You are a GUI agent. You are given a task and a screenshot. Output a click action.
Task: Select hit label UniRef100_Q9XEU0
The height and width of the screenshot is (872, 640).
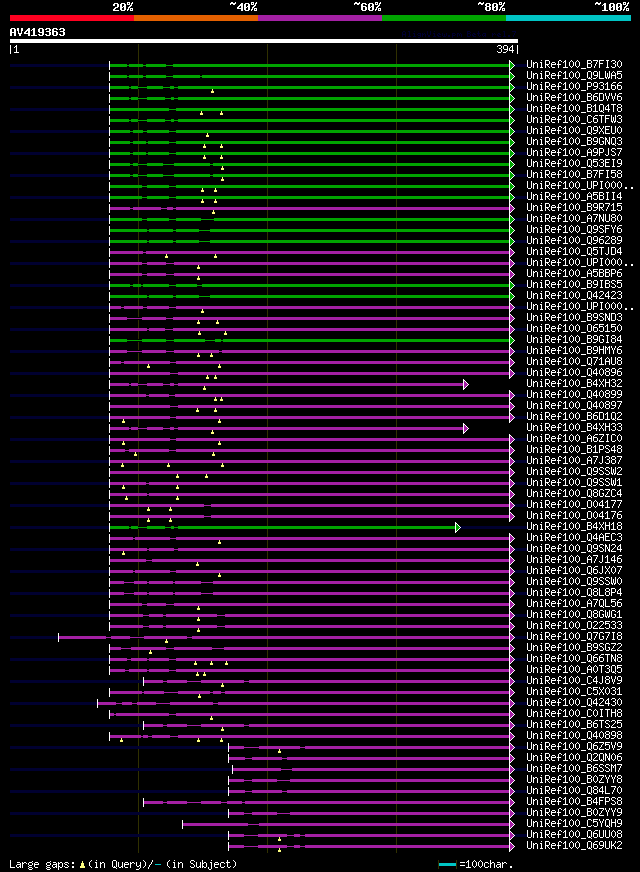574,131
